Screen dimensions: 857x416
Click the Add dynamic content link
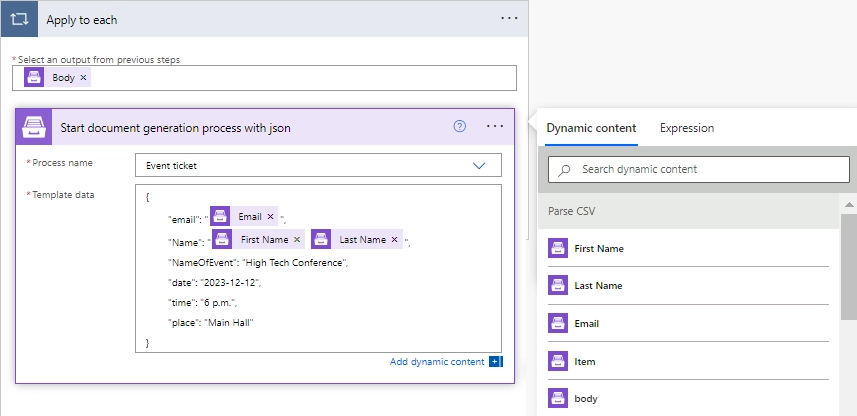(x=437, y=361)
